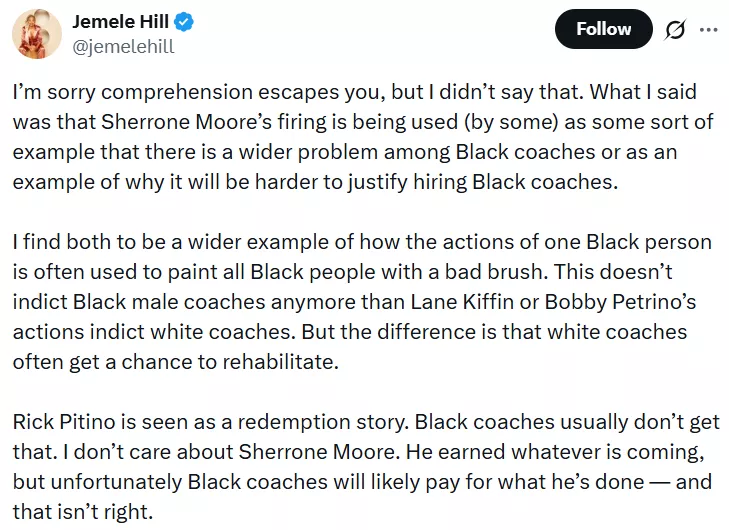Open the Jemele Hill display name
This screenshot has height=530, width=729.
pyautogui.click(x=127, y=22)
